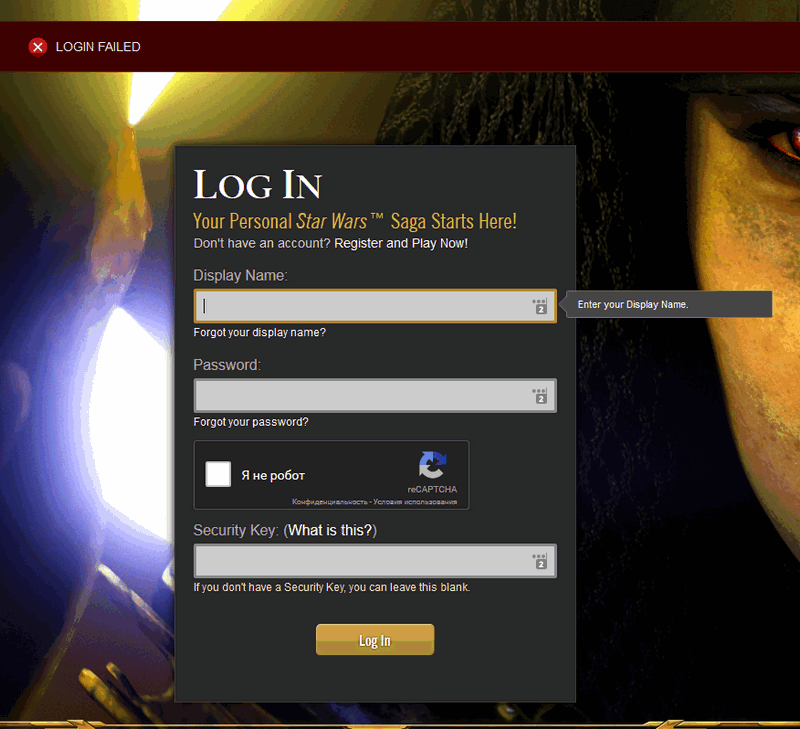Focus the Security Key input field
Image resolution: width=800 pixels, height=729 pixels.
360,561
